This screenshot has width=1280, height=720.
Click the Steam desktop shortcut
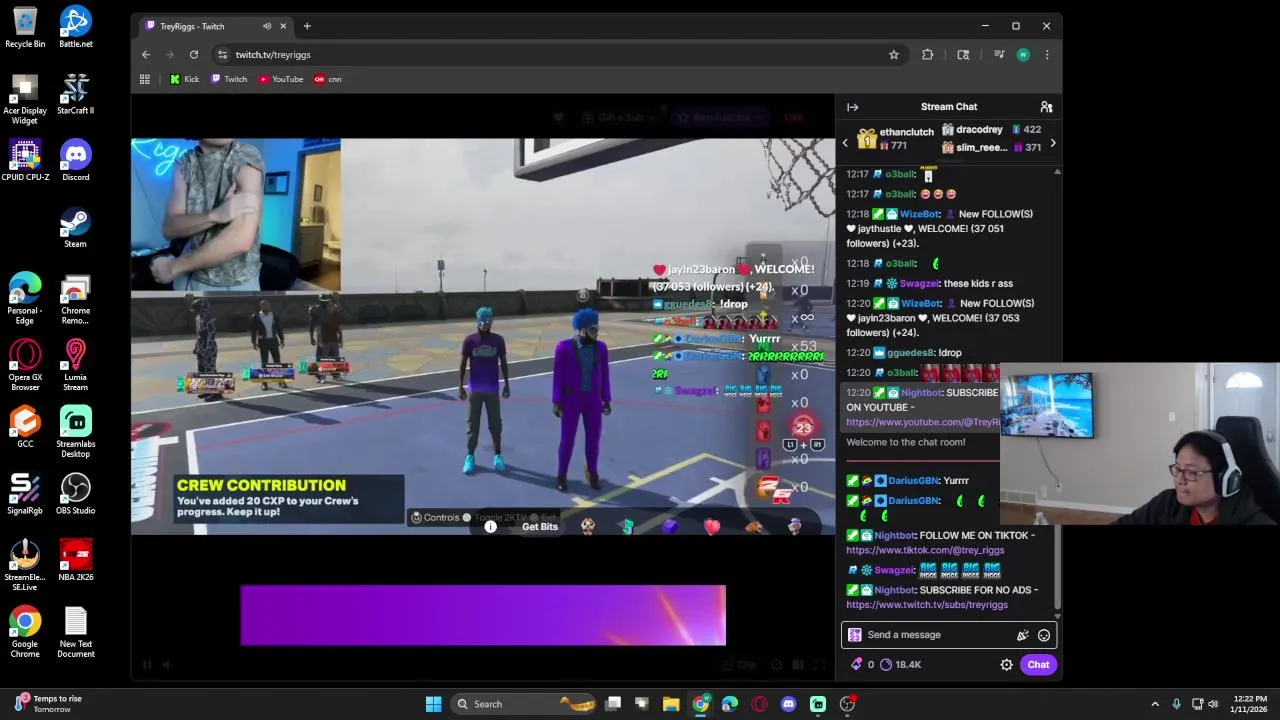click(75, 227)
